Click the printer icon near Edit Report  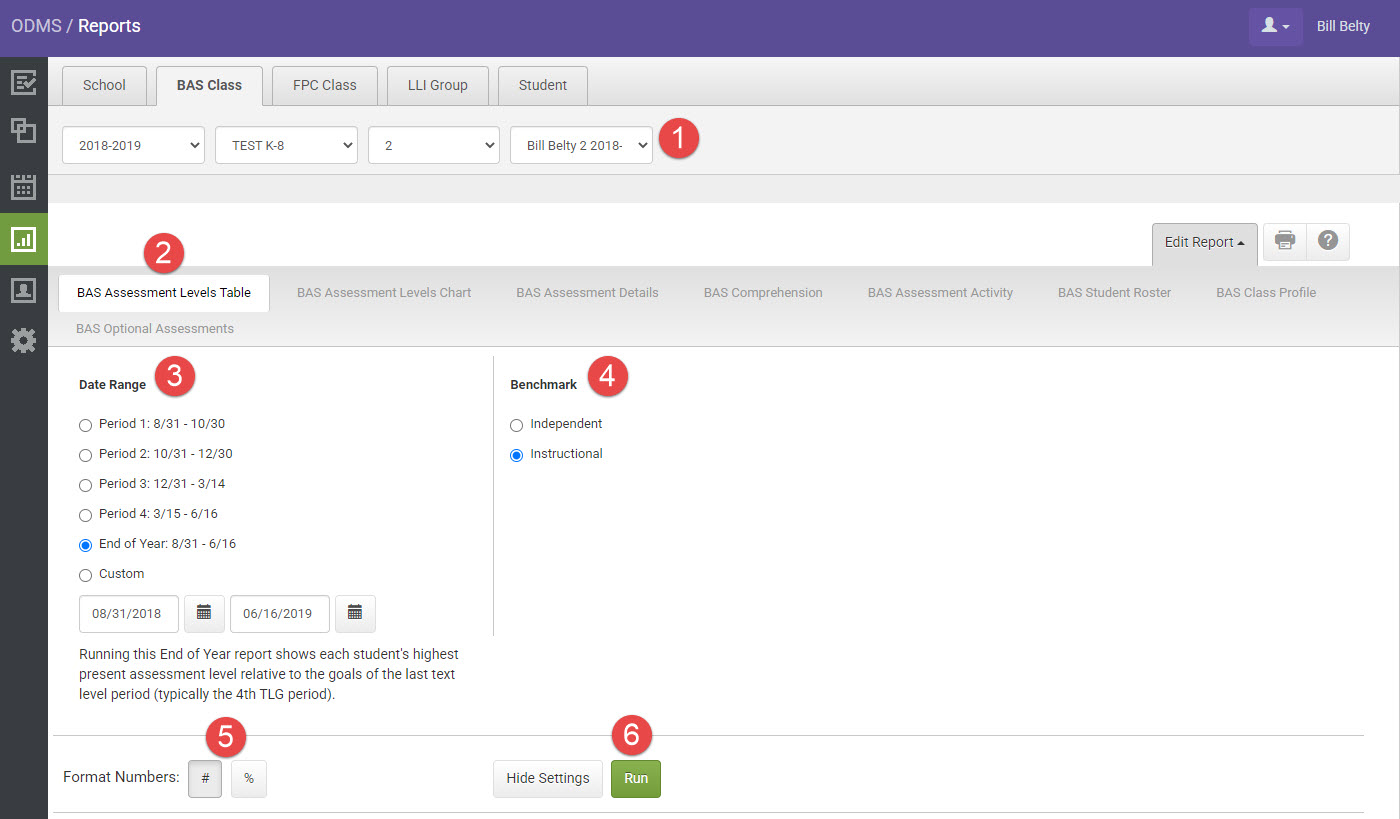click(1284, 241)
